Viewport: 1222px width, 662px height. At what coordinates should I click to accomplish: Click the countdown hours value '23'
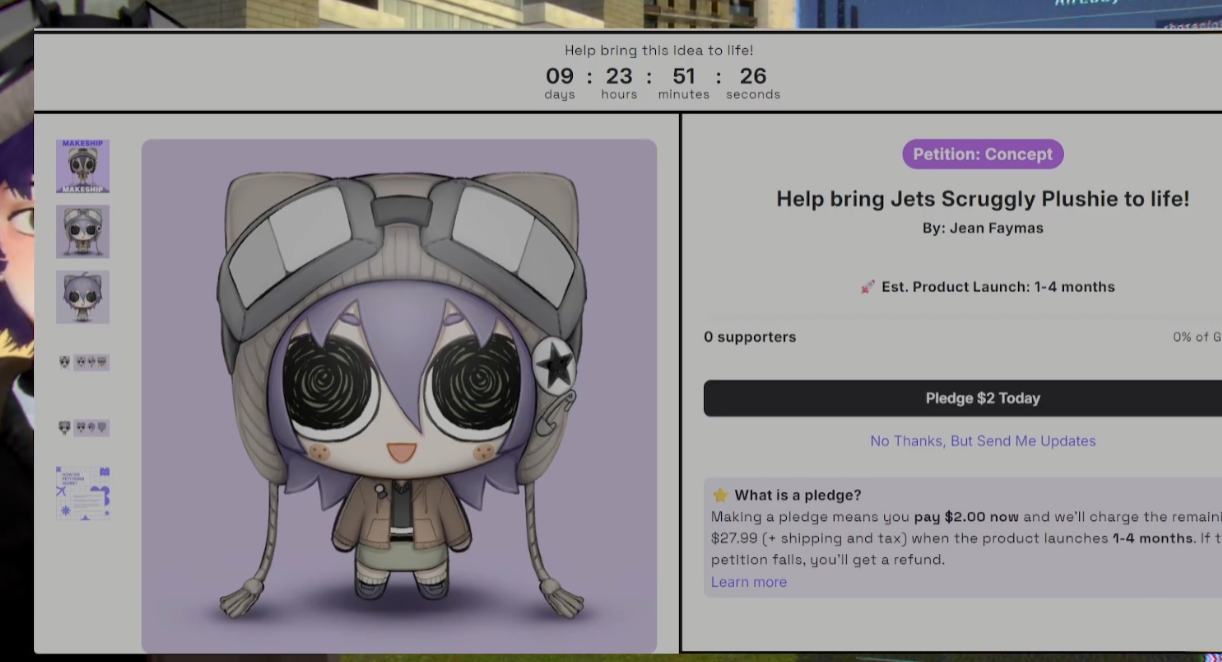click(x=619, y=76)
